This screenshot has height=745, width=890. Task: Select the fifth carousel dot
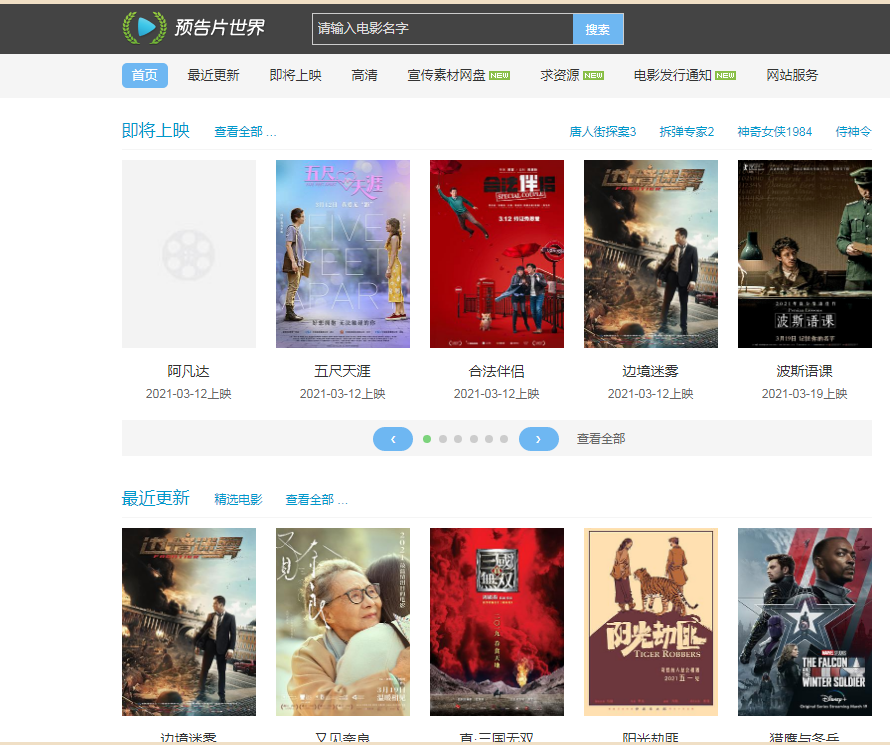tap(489, 439)
